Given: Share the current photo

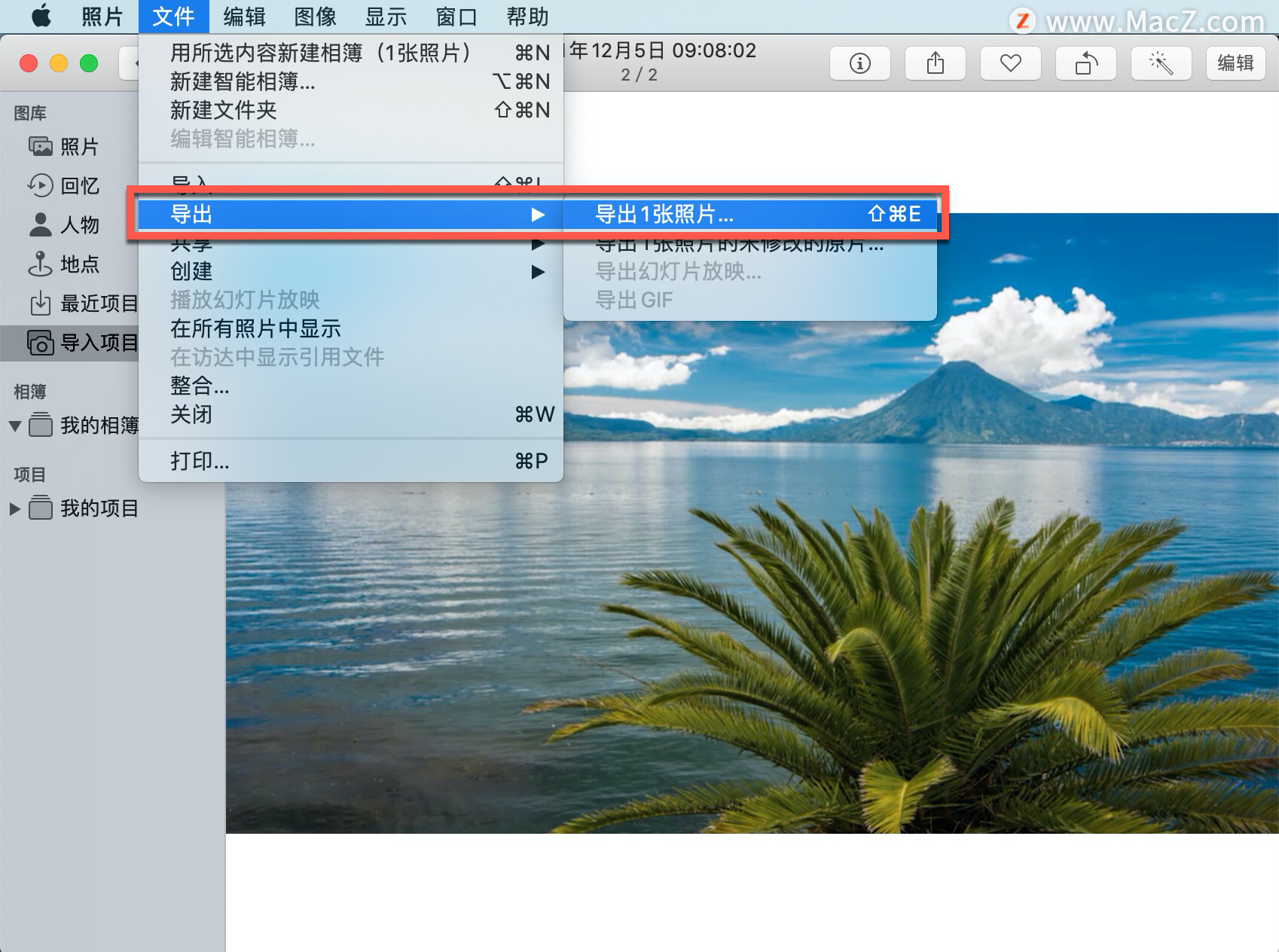Looking at the screenshot, I should 935,63.
